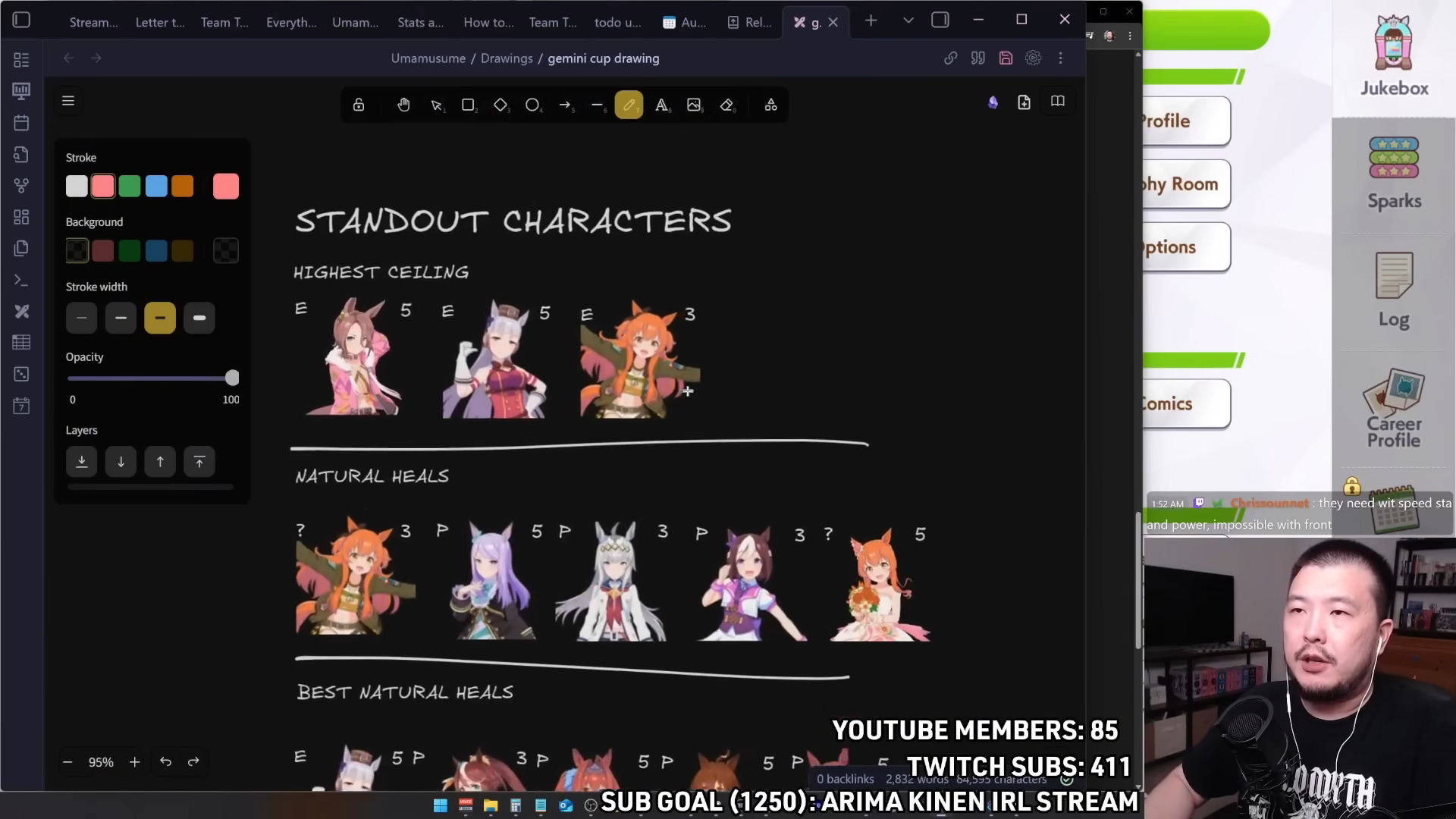Open a new tab with plus button
This screenshot has height=819, width=1456.
[871, 21]
